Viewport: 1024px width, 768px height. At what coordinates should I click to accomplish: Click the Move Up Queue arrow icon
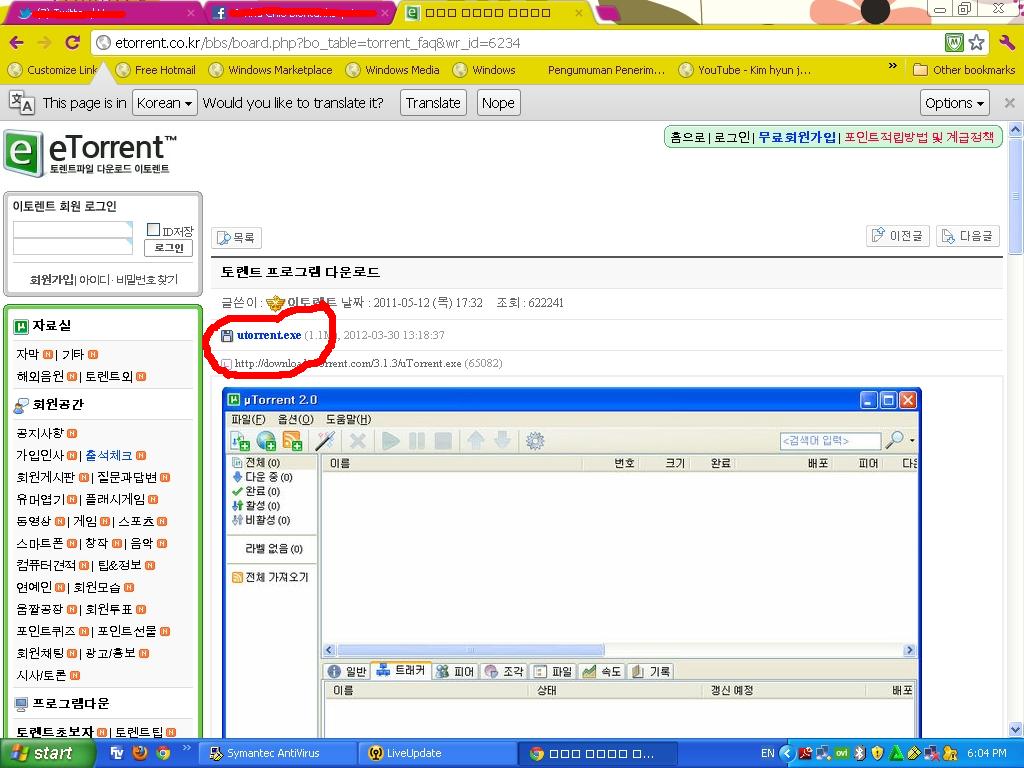(x=475, y=441)
